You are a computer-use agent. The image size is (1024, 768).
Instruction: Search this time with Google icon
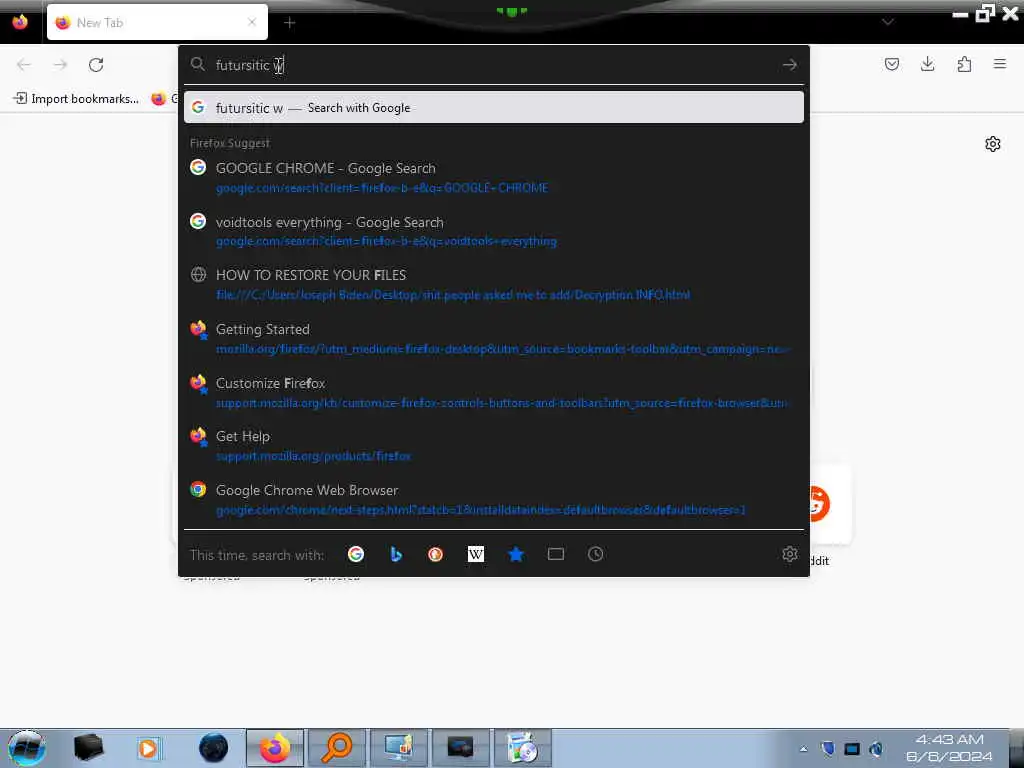pos(356,554)
